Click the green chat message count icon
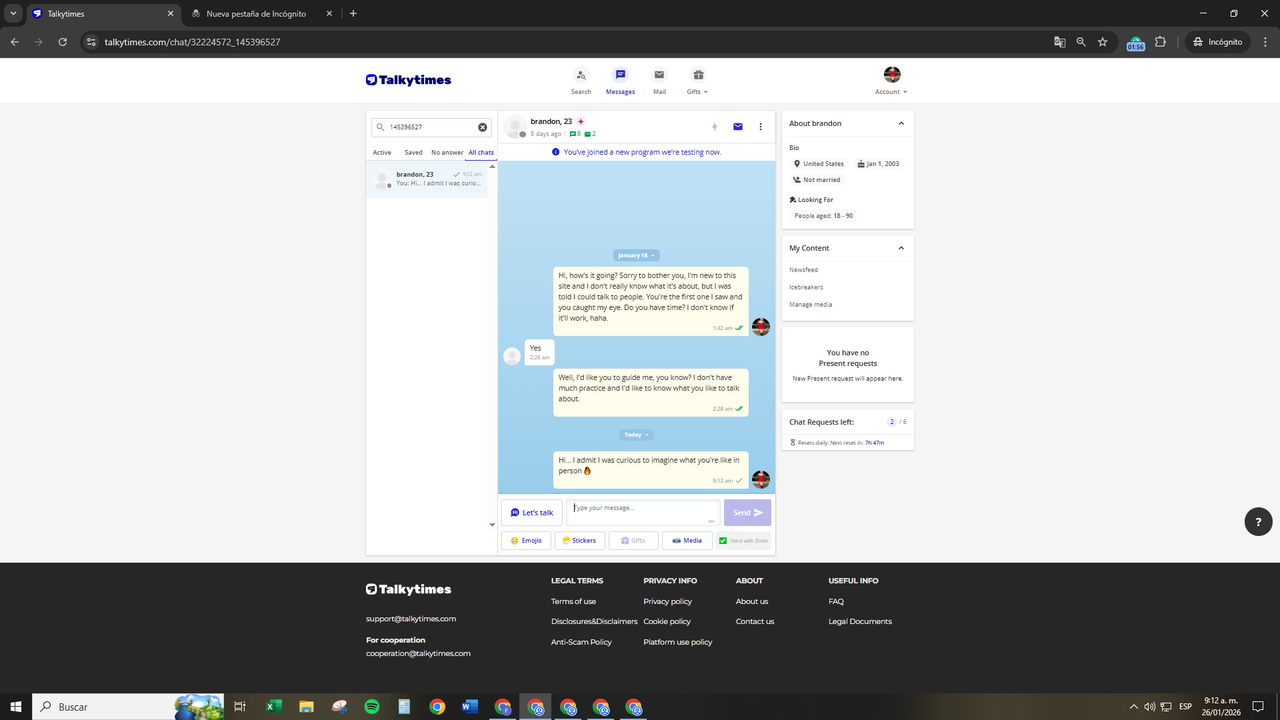This screenshot has height=720, width=1280. click(573, 134)
